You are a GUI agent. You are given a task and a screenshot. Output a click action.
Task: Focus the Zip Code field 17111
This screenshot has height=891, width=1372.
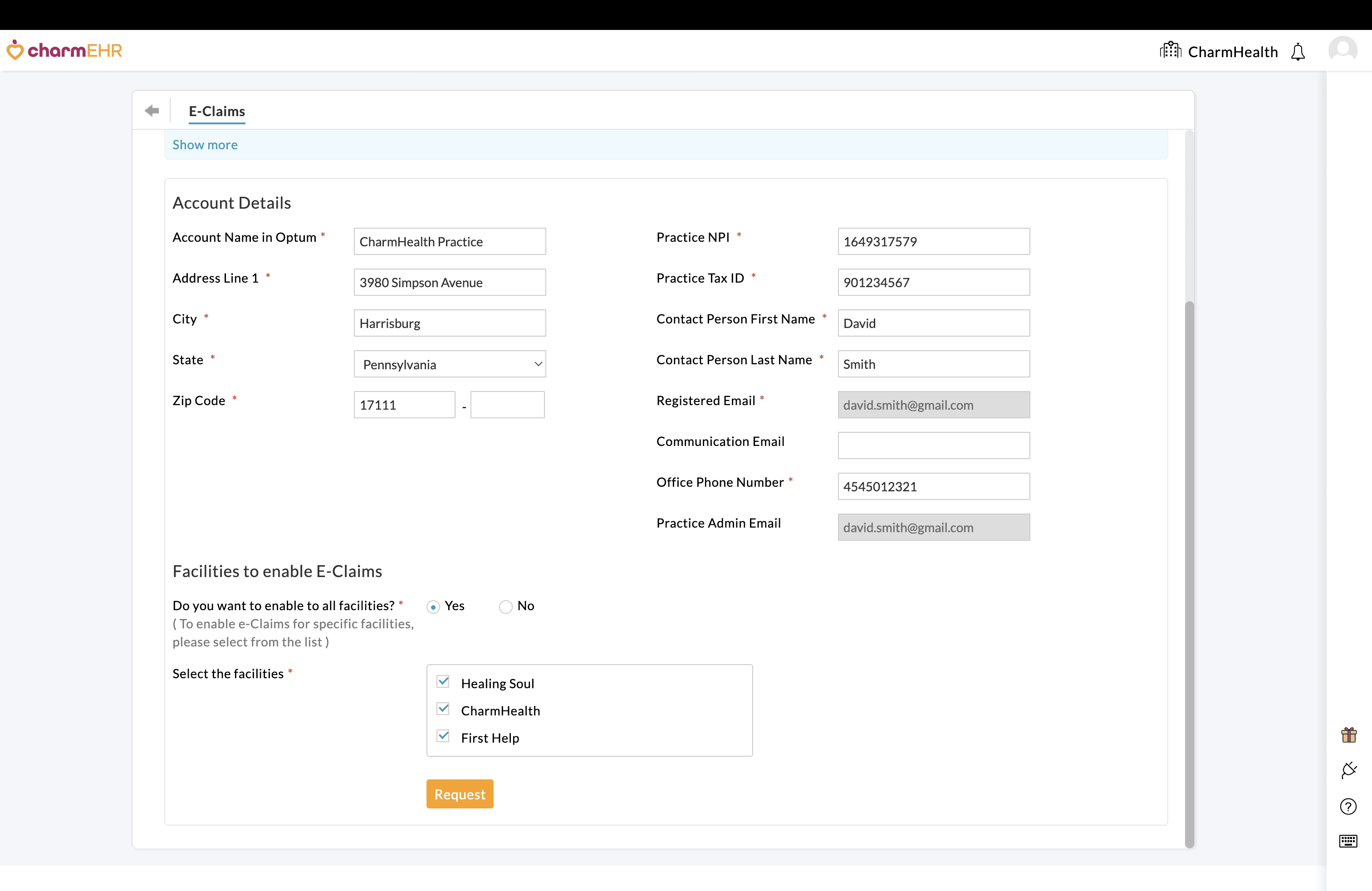point(405,405)
